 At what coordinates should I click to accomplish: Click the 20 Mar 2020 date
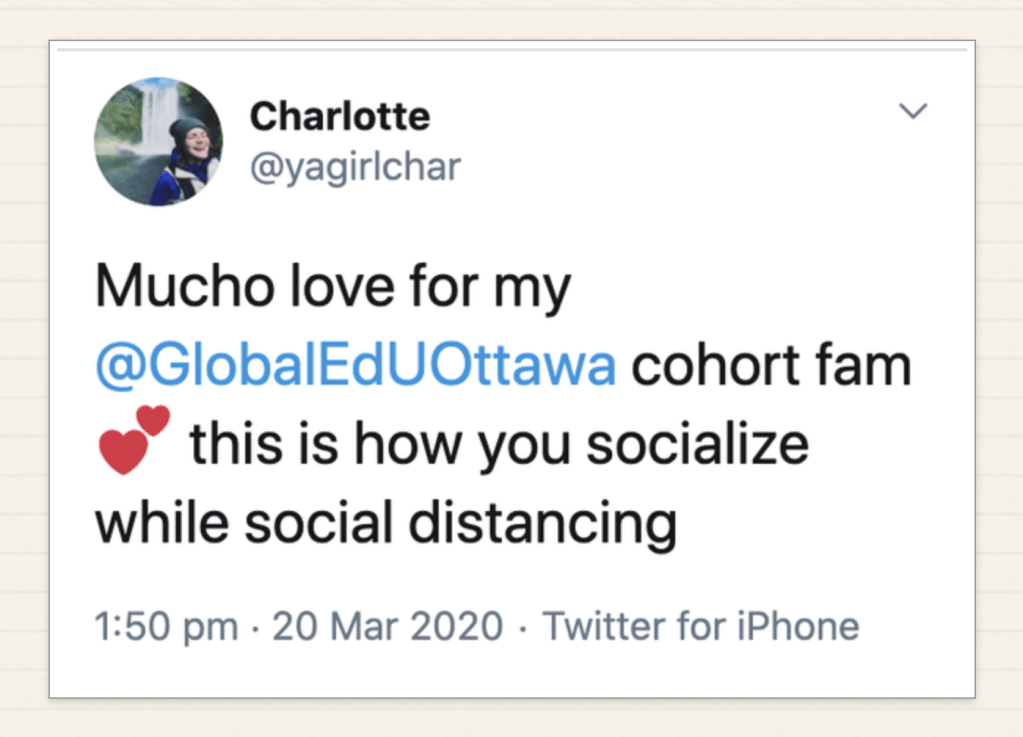(387, 627)
